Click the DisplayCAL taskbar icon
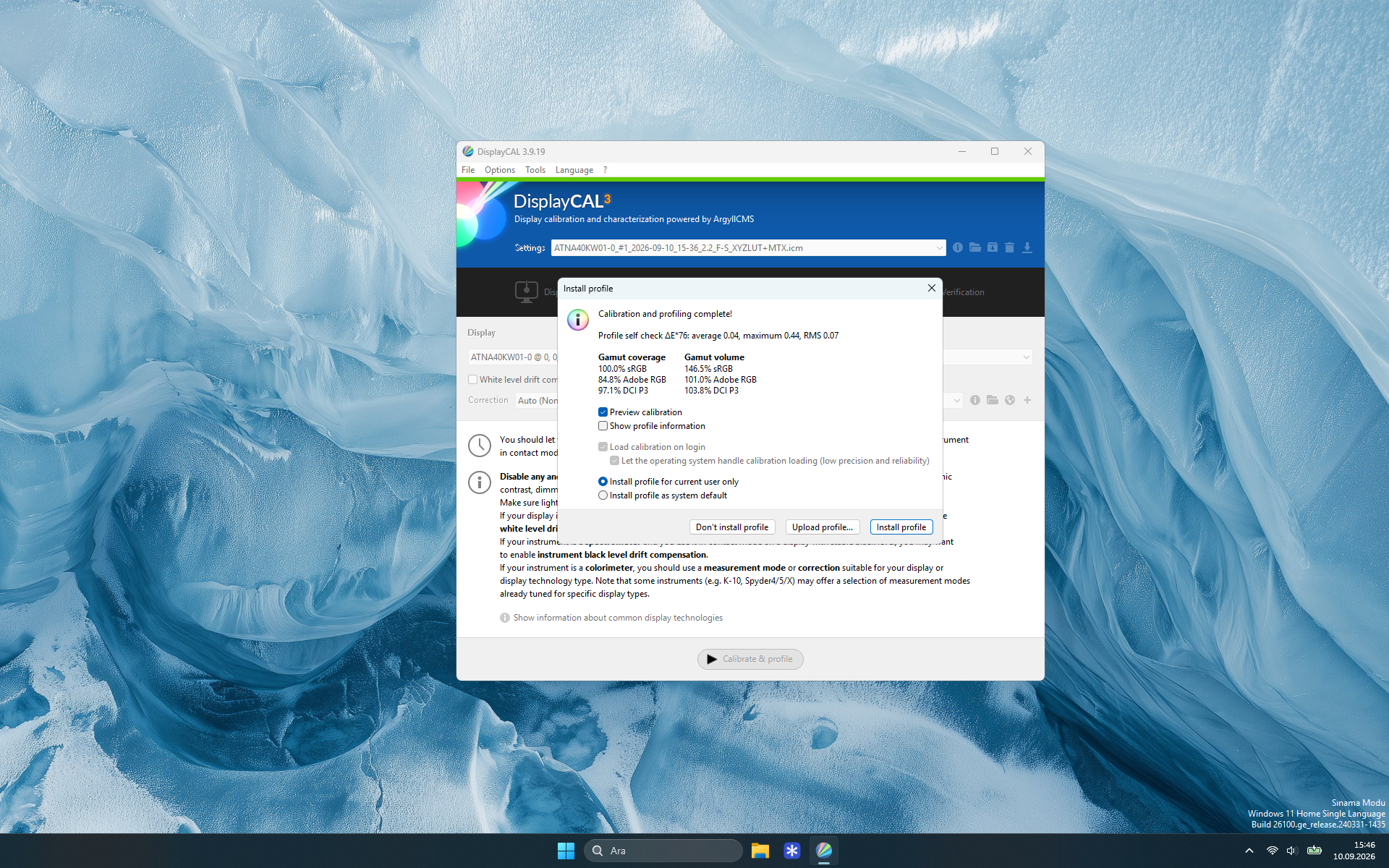Viewport: 1389px width, 868px height. click(x=824, y=851)
